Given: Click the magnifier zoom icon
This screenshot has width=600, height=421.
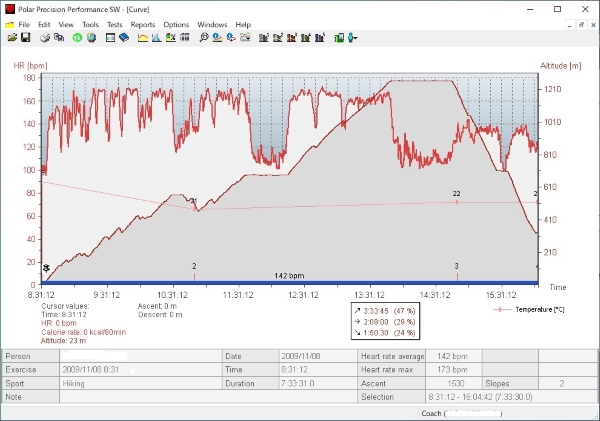Looking at the screenshot, I should click(204, 38).
